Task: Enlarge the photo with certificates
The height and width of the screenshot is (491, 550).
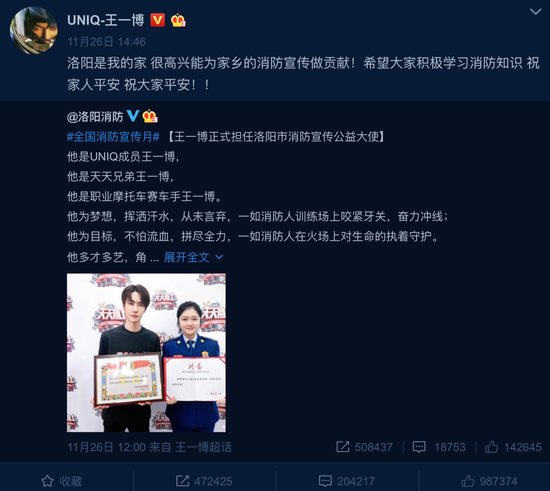Action: 146,352
